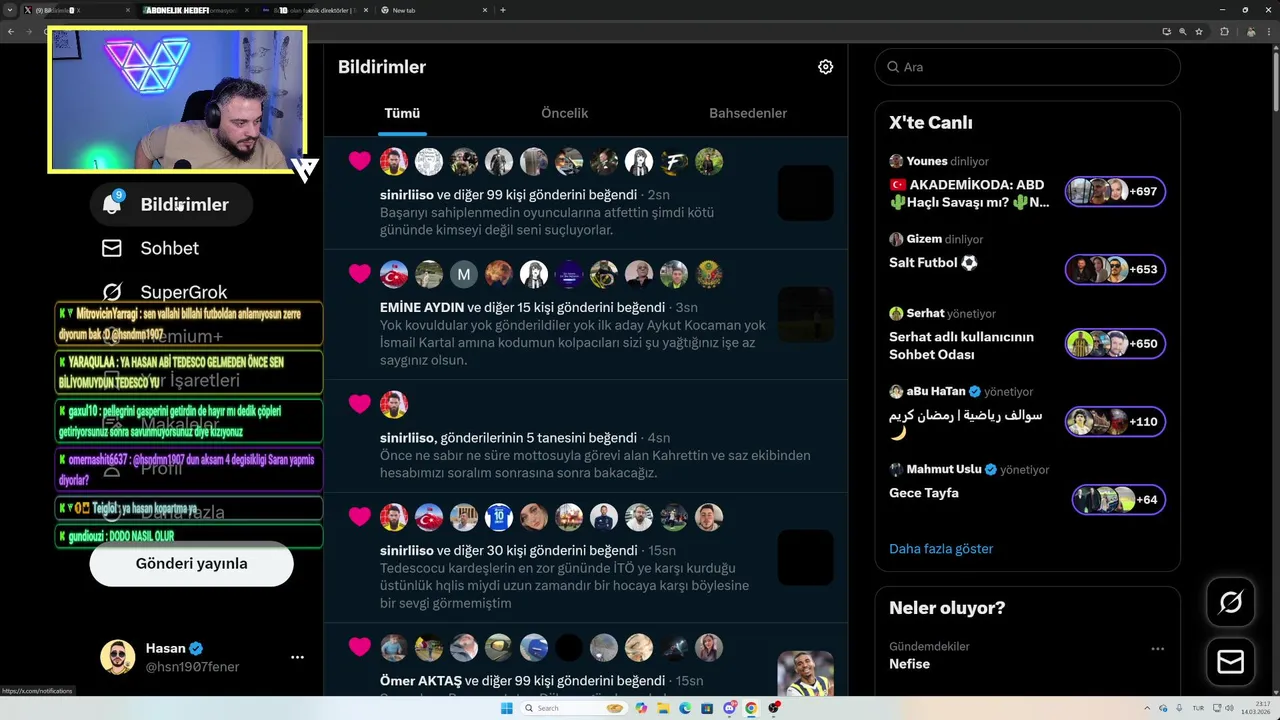Open thumbnail in sinirliiso 30 kişi notification
This screenshot has height=720, width=1280.
(x=805, y=558)
